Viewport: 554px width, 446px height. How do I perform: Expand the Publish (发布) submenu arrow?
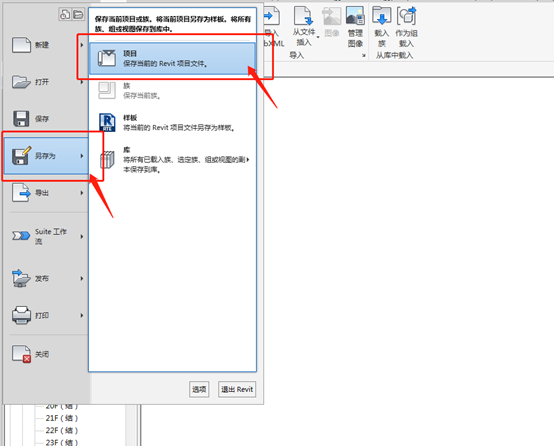[82, 278]
